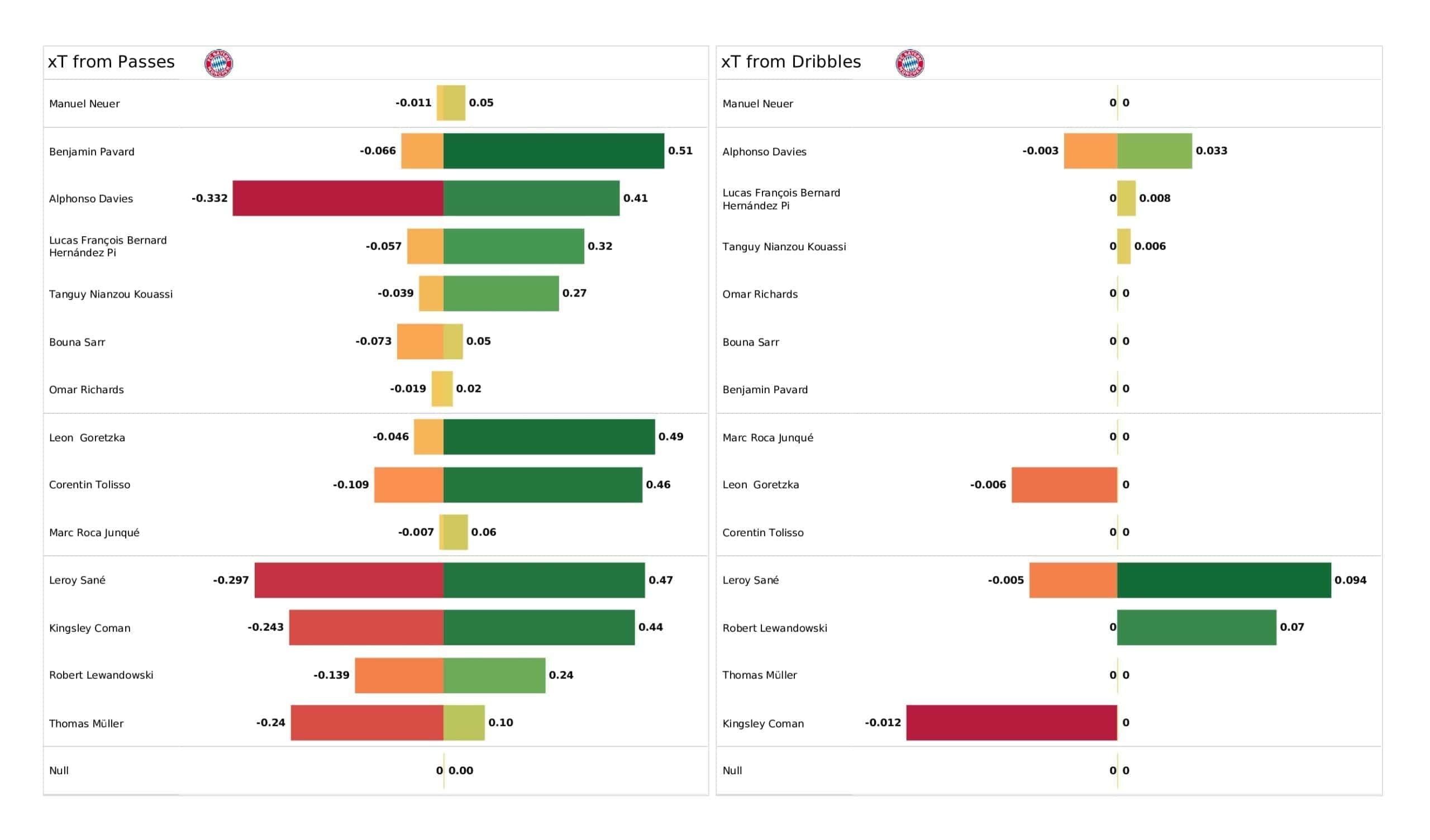This screenshot has height=840, width=1430.
Task: Click the xT from Dribbles title
Action: point(790,62)
